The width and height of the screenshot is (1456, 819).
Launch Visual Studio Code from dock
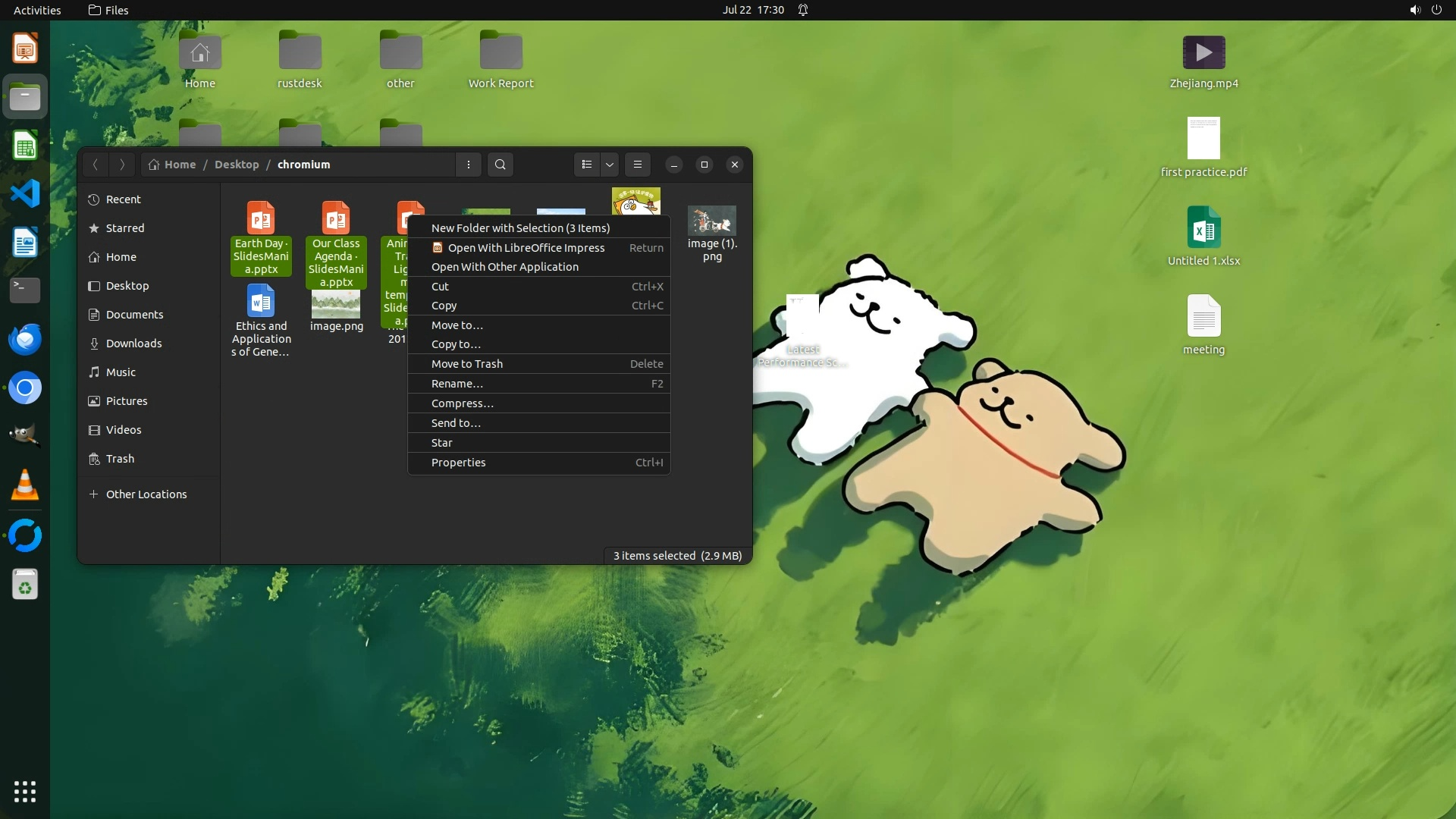point(25,194)
